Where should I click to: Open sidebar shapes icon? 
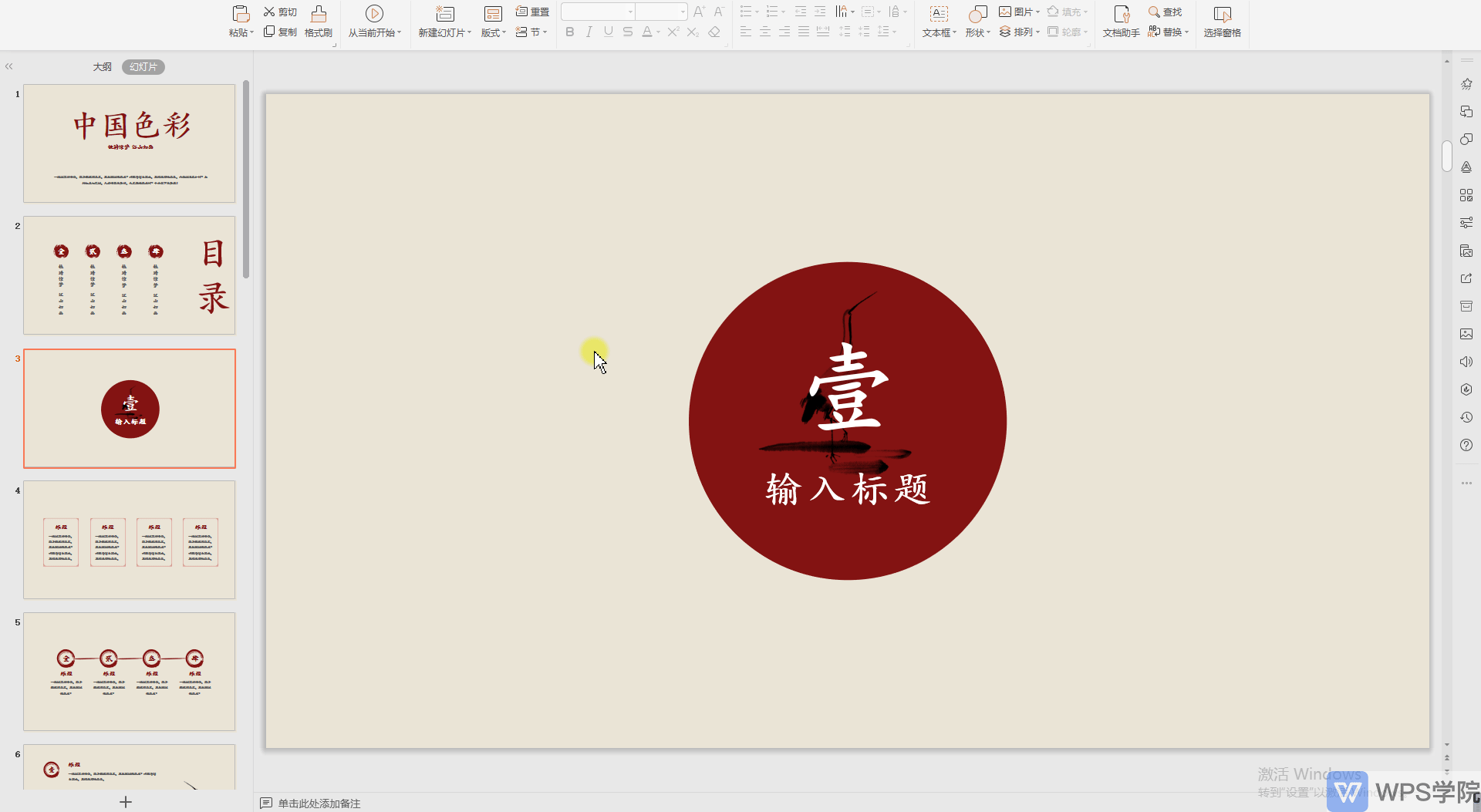tap(1466, 140)
